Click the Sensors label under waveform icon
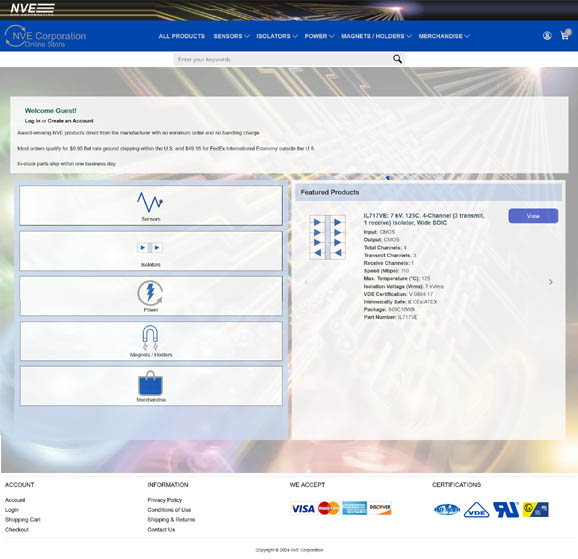 (x=151, y=219)
